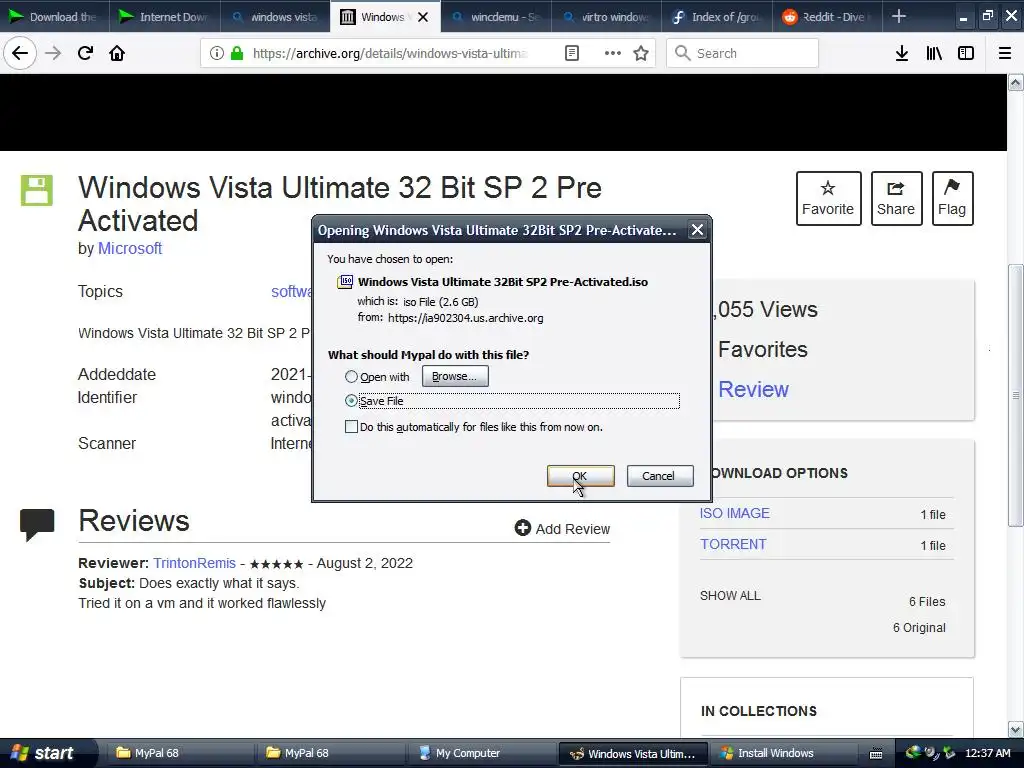Click the taskbar clock 12:37 AM
Screen dimensions: 1024x768
(988, 753)
